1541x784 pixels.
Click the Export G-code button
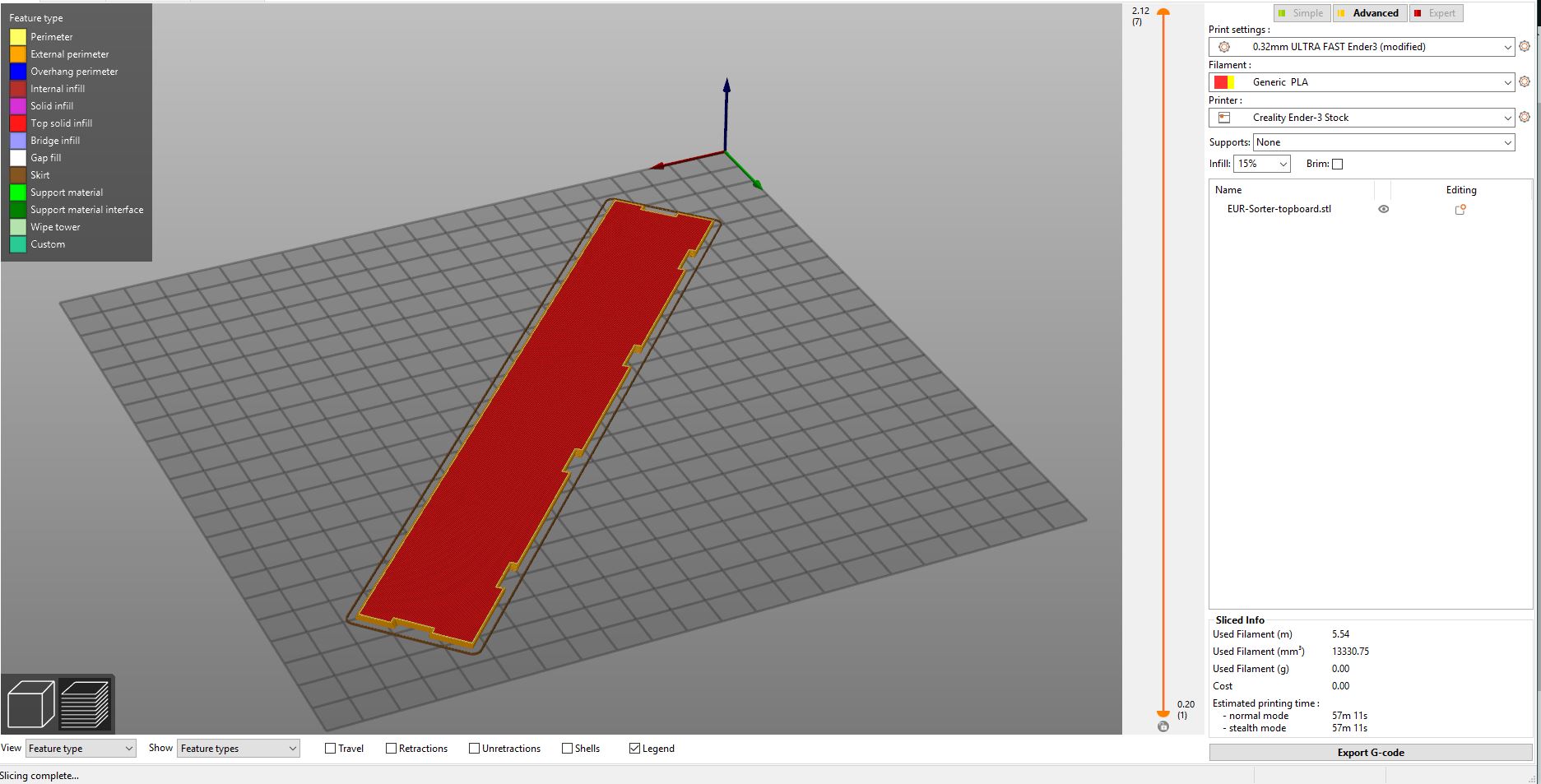pyautogui.click(x=1370, y=752)
